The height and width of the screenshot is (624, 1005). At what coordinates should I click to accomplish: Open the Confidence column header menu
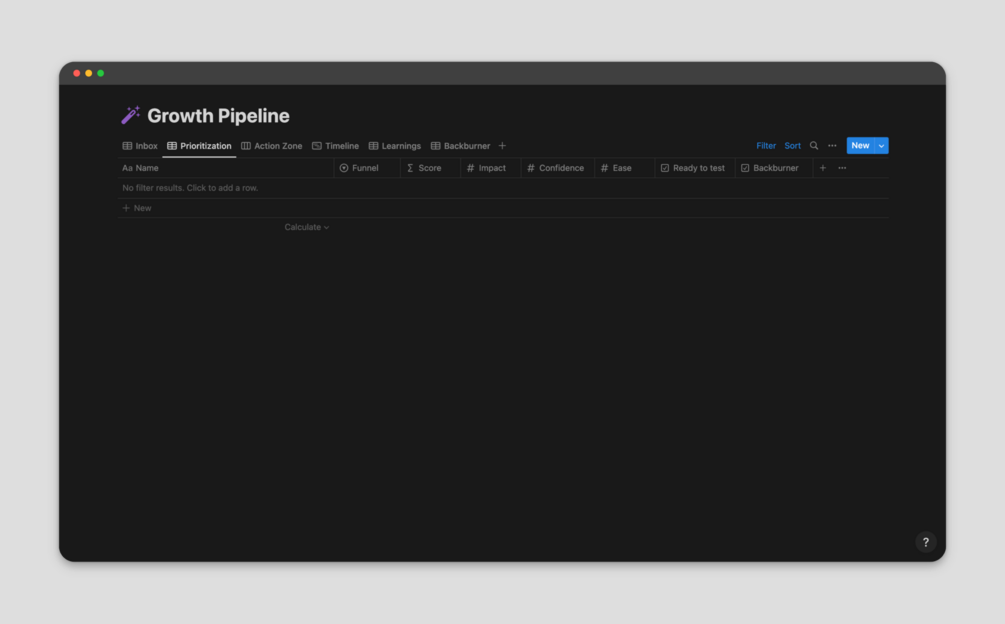(x=556, y=168)
